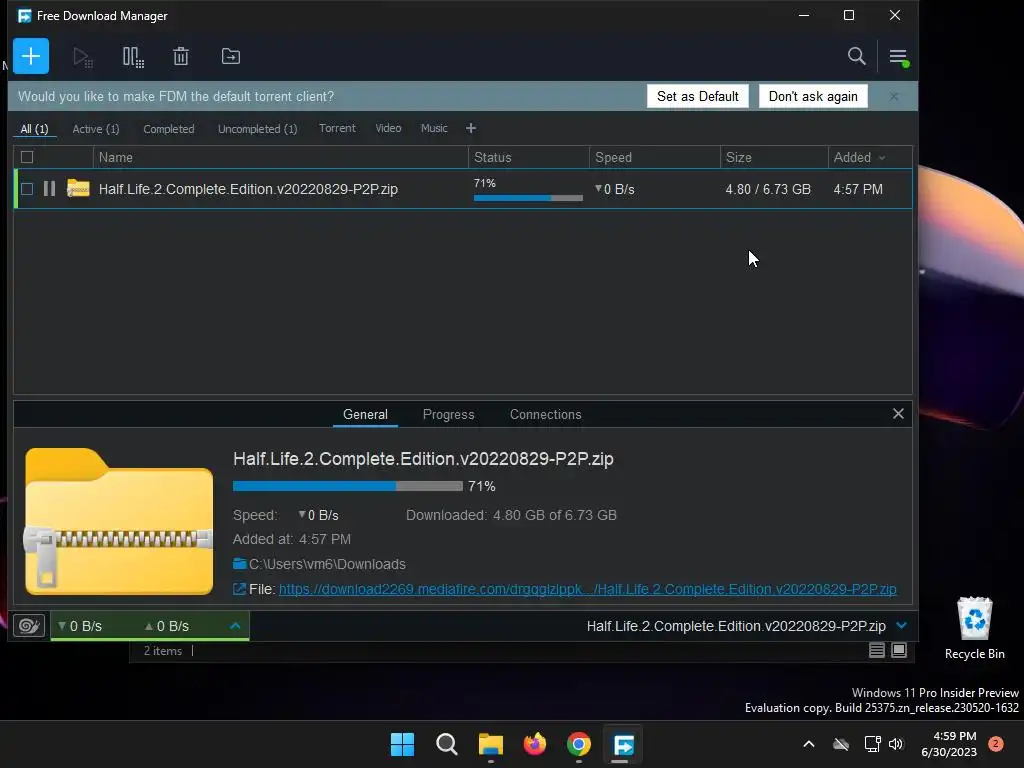Screen dimensions: 1024x768
Task: Open the Windows Start menu
Action: [402, 744]
